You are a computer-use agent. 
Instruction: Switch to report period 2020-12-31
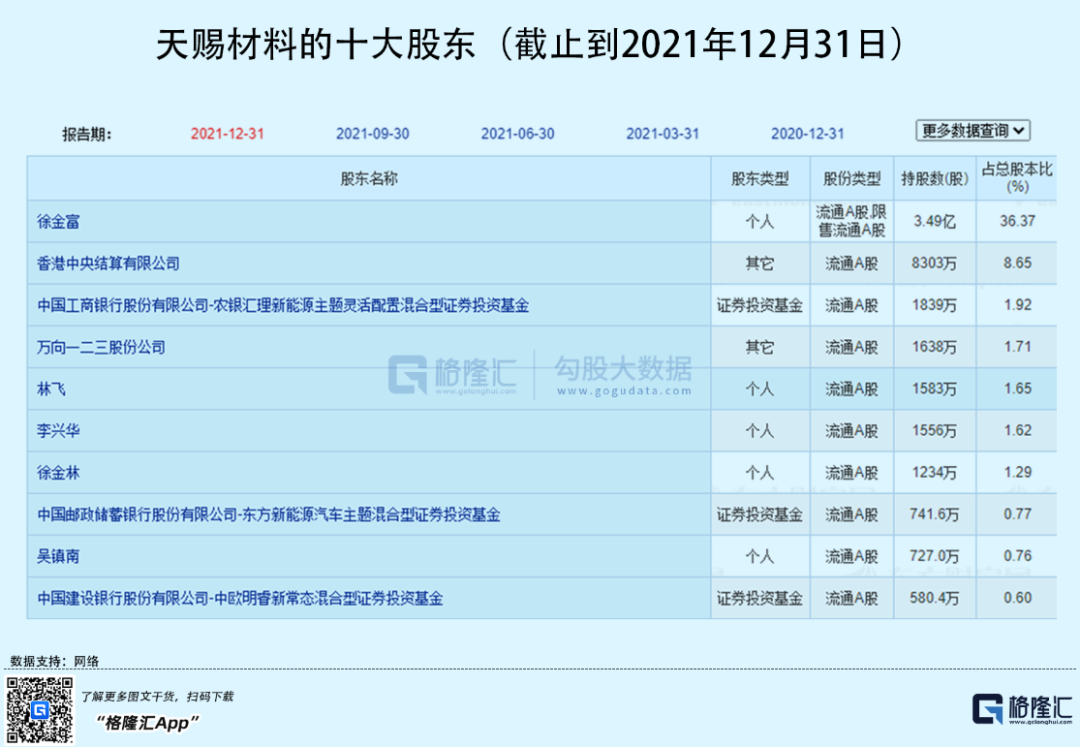(807, 134)
